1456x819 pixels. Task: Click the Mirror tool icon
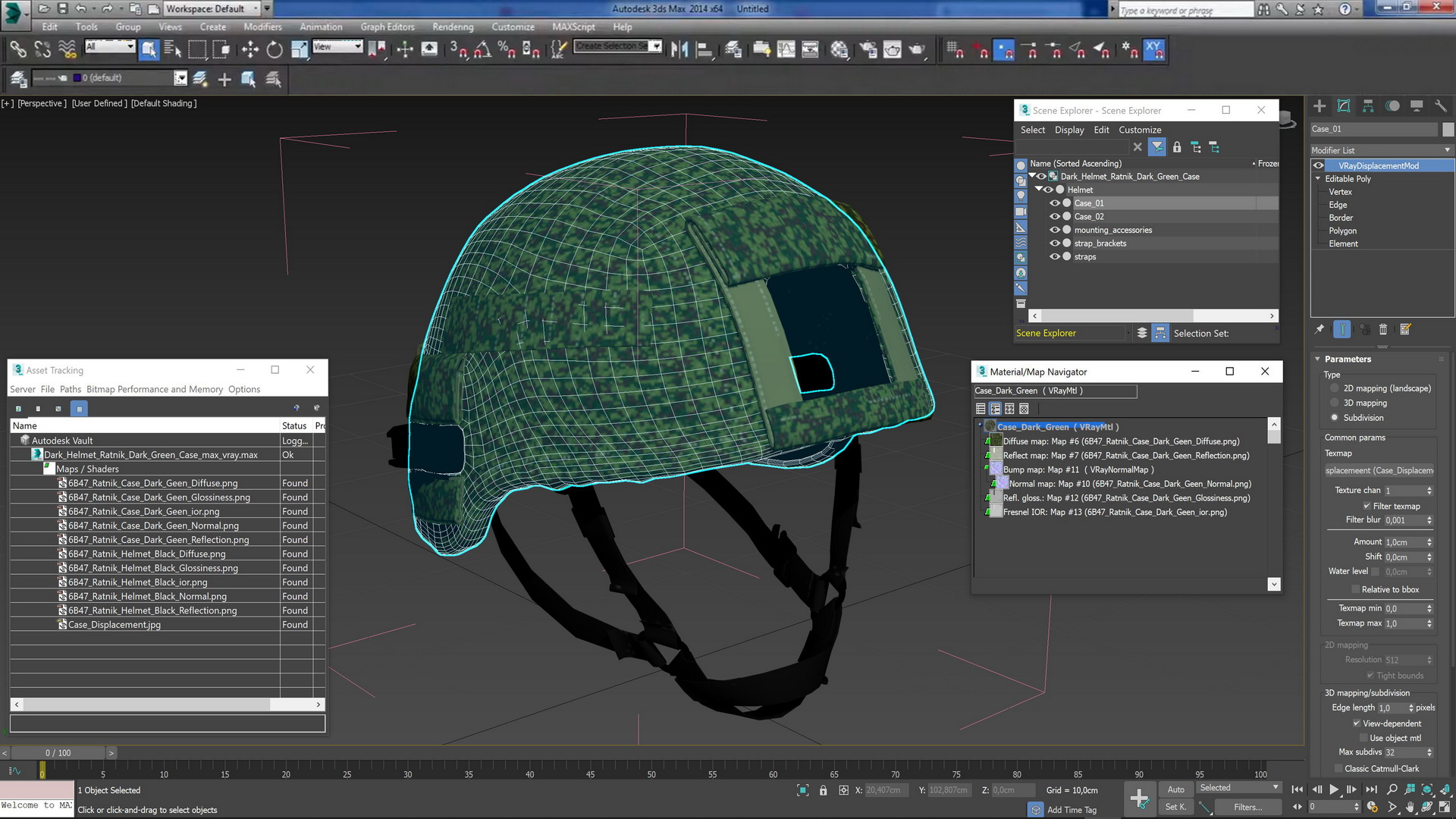(x=679, y=50)
